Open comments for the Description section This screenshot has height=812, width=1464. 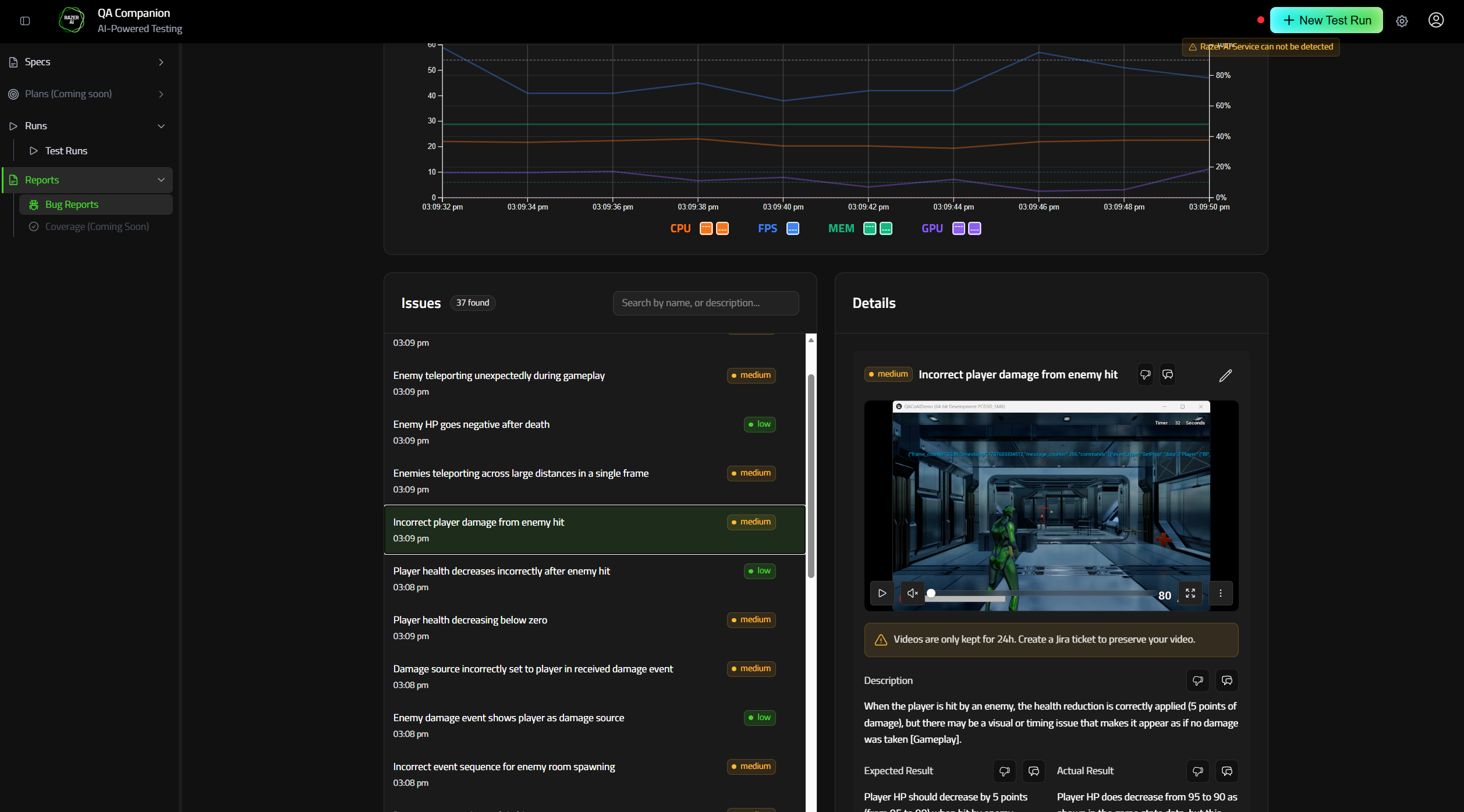point(1227,680)
